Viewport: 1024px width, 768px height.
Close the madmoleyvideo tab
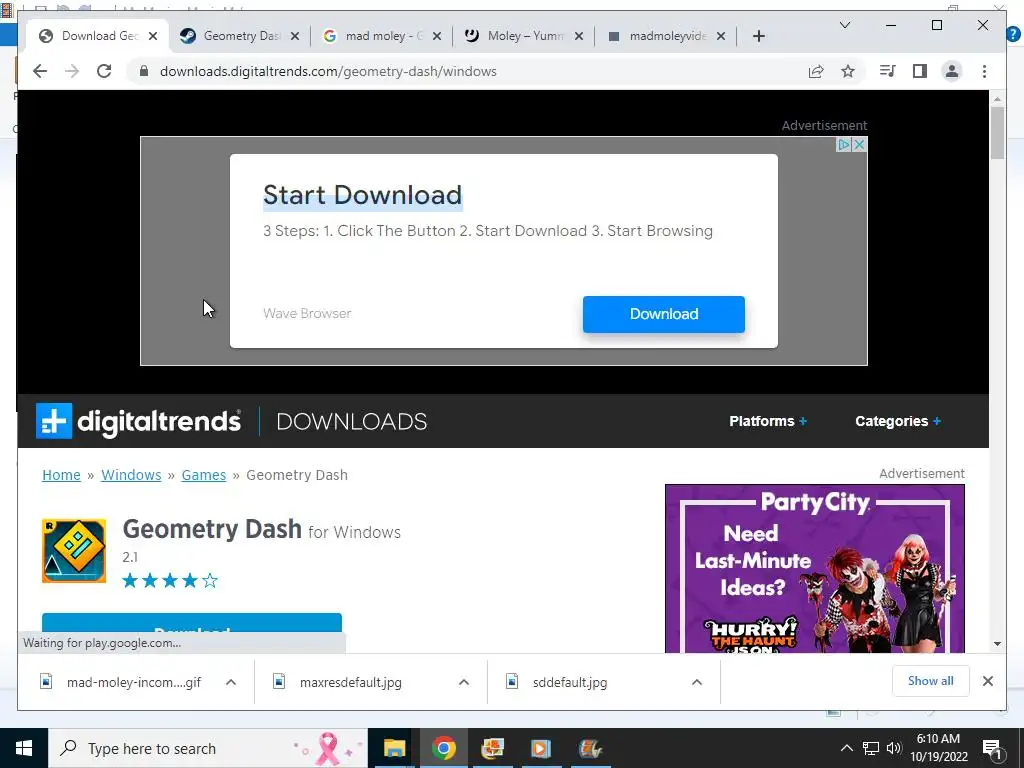[x=721, y=36]
